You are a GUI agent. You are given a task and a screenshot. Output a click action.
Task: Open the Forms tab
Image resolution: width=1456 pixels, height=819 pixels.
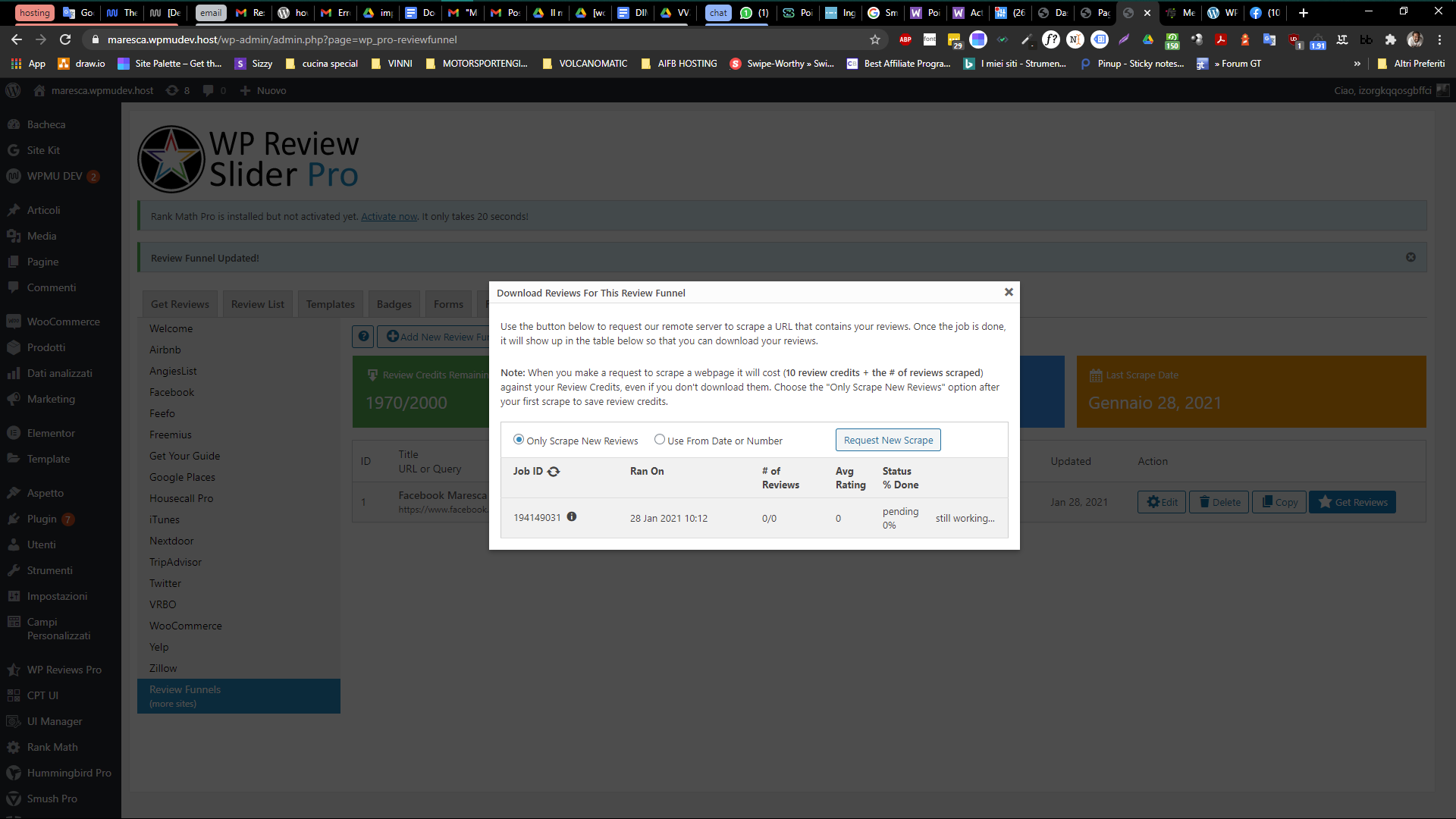click(448, 304)
